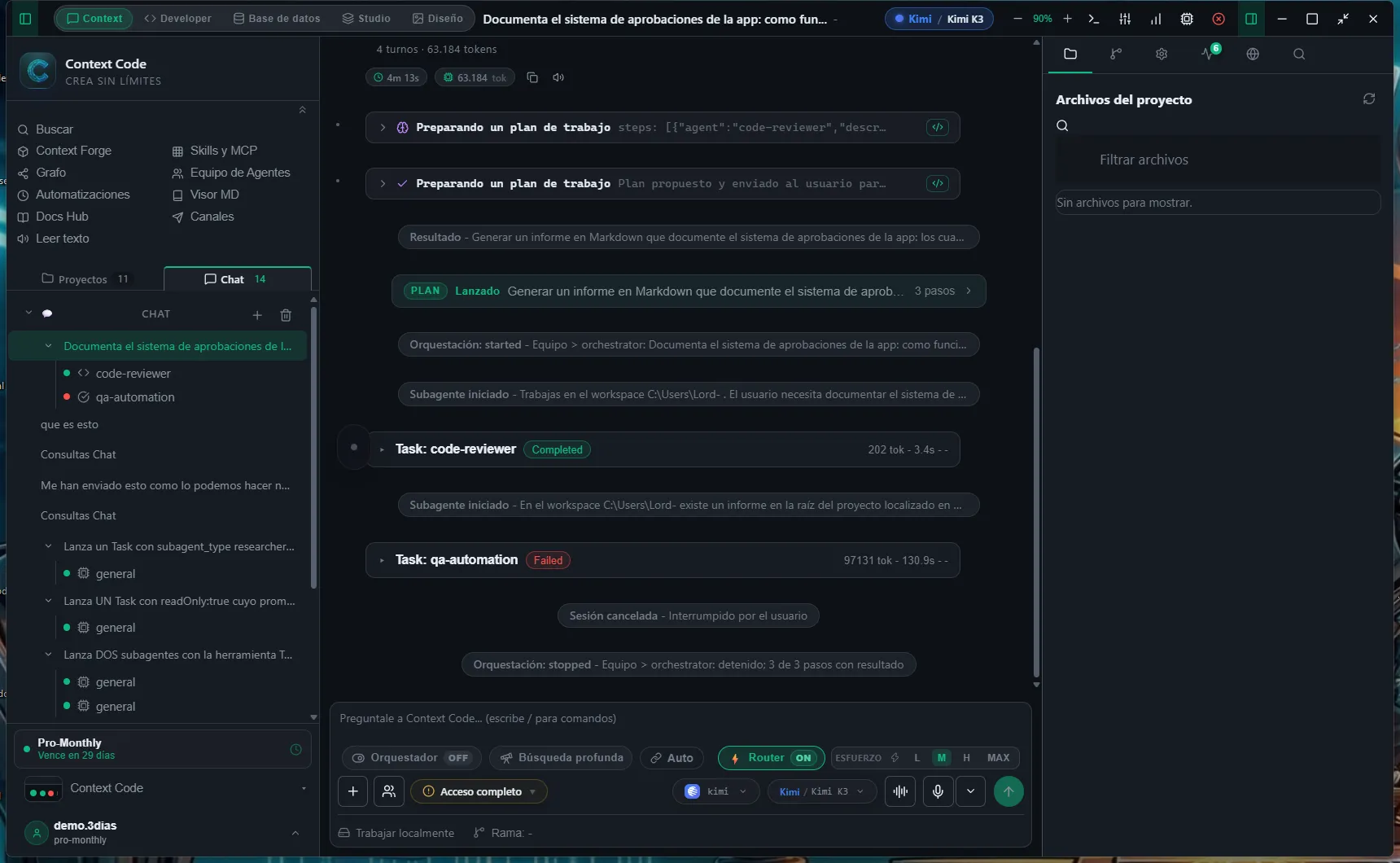This screenshot has height=863, width=1400.
Task: Show raw code for second plan step
Action: (938, 183)
